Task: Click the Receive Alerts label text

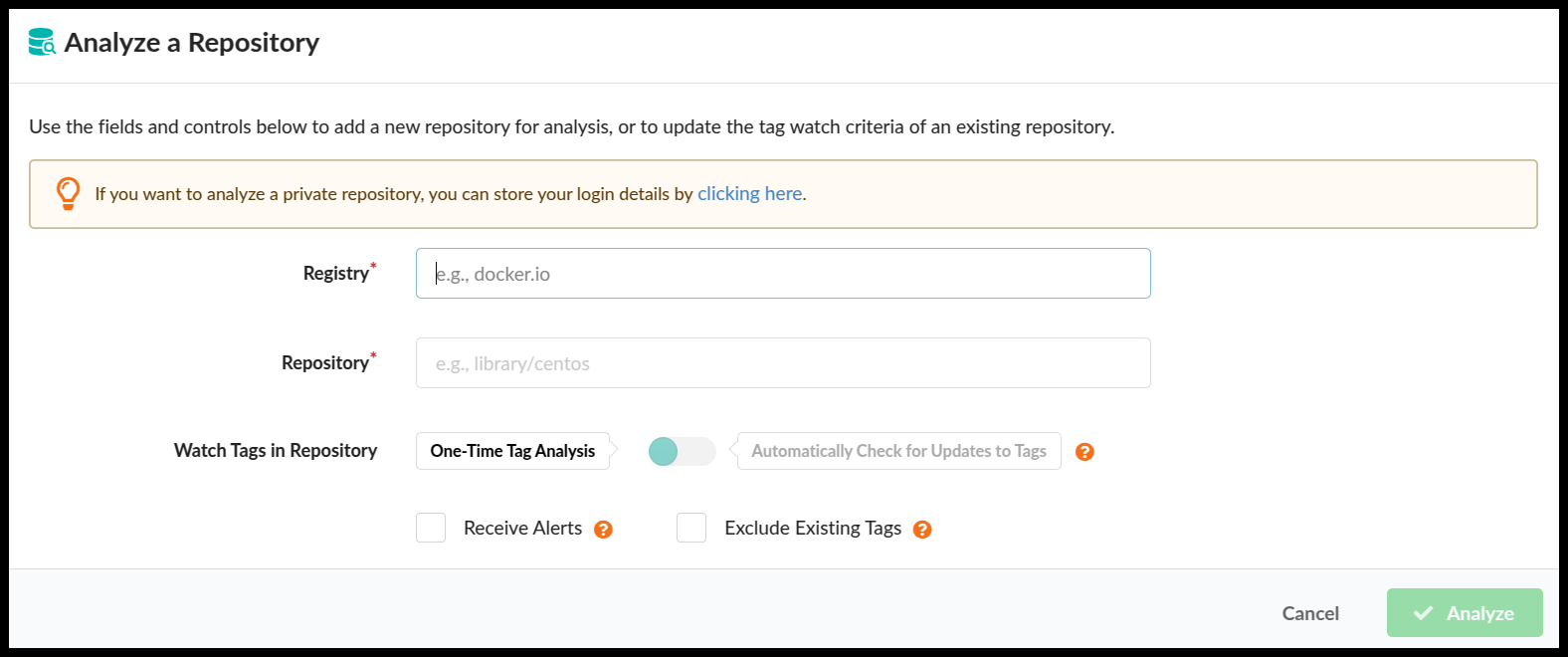Action: 522,529
